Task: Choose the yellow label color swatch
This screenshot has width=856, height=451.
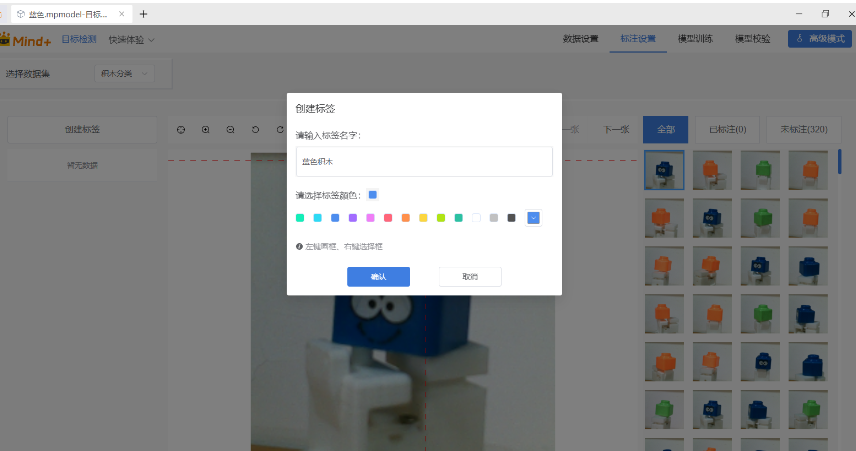Action: pos(423,217)
